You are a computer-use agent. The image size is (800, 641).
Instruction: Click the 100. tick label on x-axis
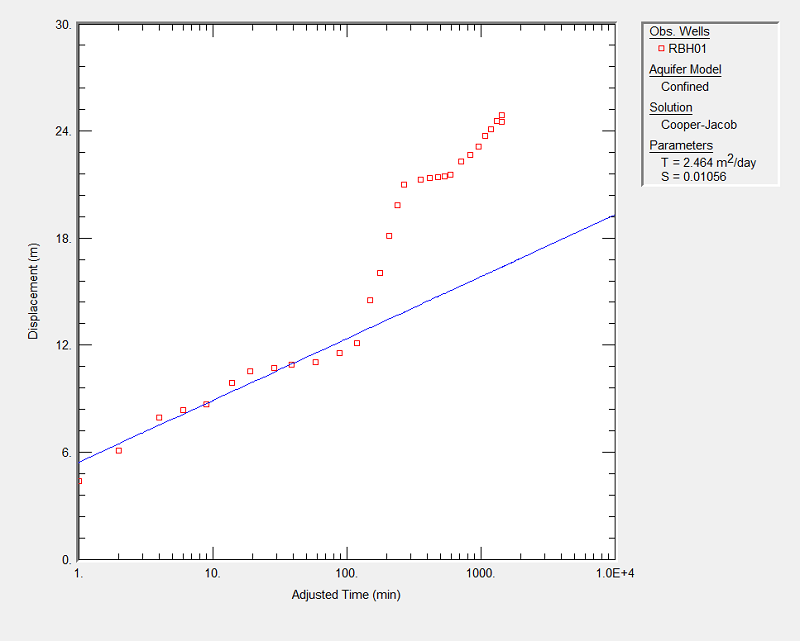click(347, 574)
